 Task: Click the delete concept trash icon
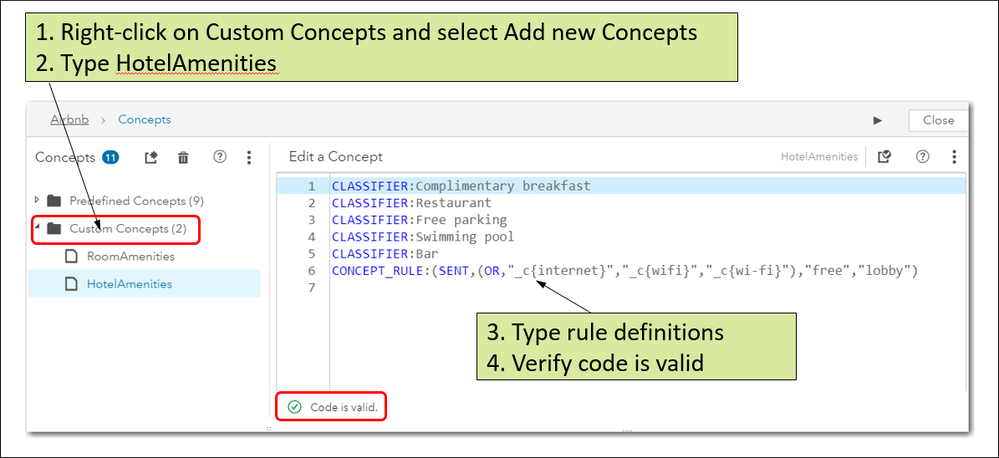[183, 157]
